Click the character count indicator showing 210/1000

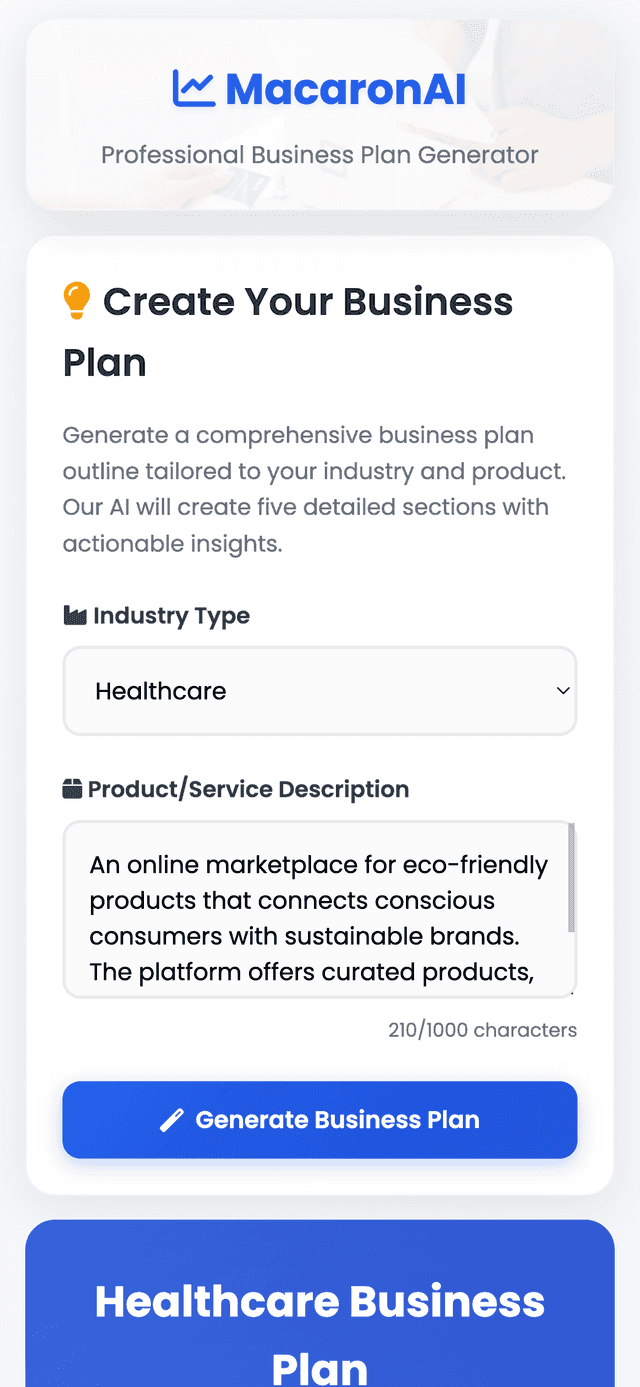482,1030
